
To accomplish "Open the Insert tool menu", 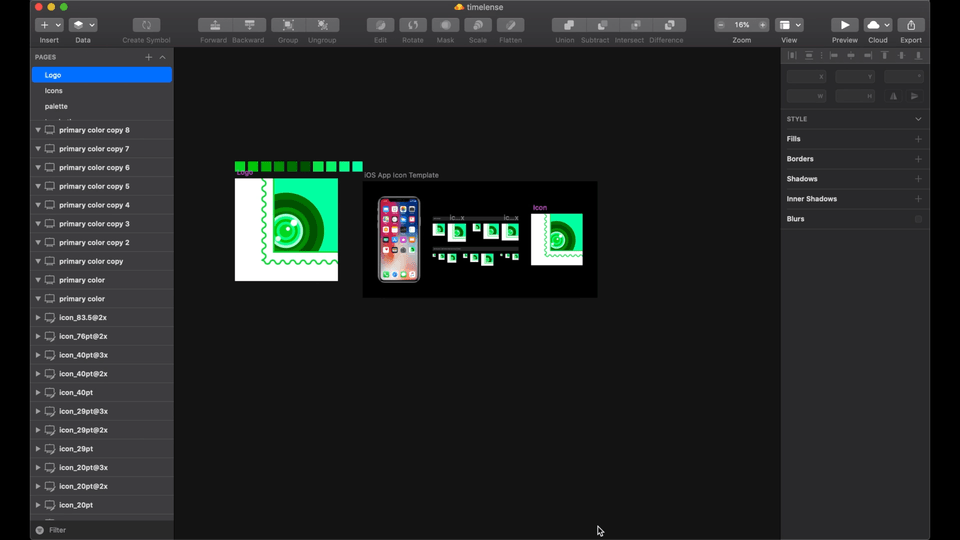I will click(x=49, y=25).
